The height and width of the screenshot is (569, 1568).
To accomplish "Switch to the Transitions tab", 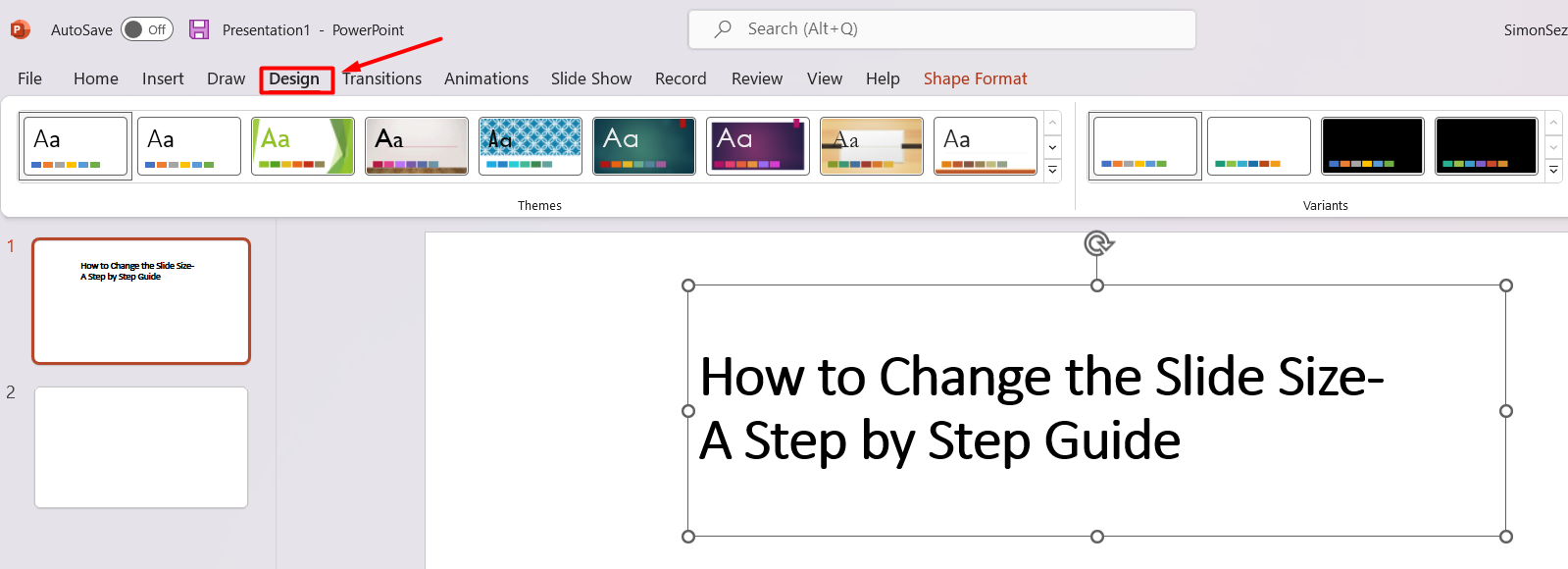I will point(381,78).
